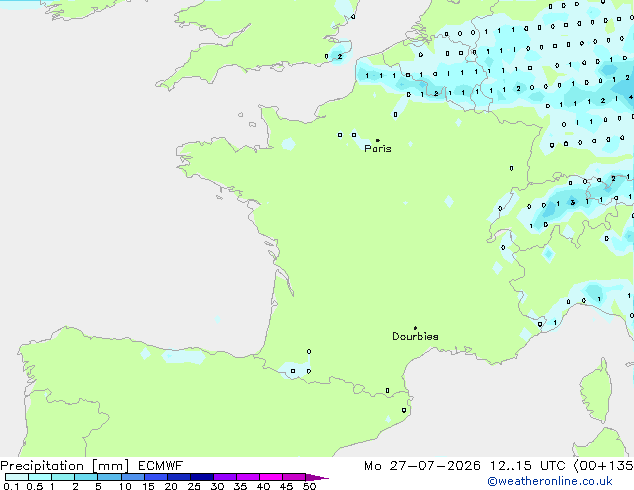
Task: Click legend swatch between 1 and 2
Action: [63, 477]
